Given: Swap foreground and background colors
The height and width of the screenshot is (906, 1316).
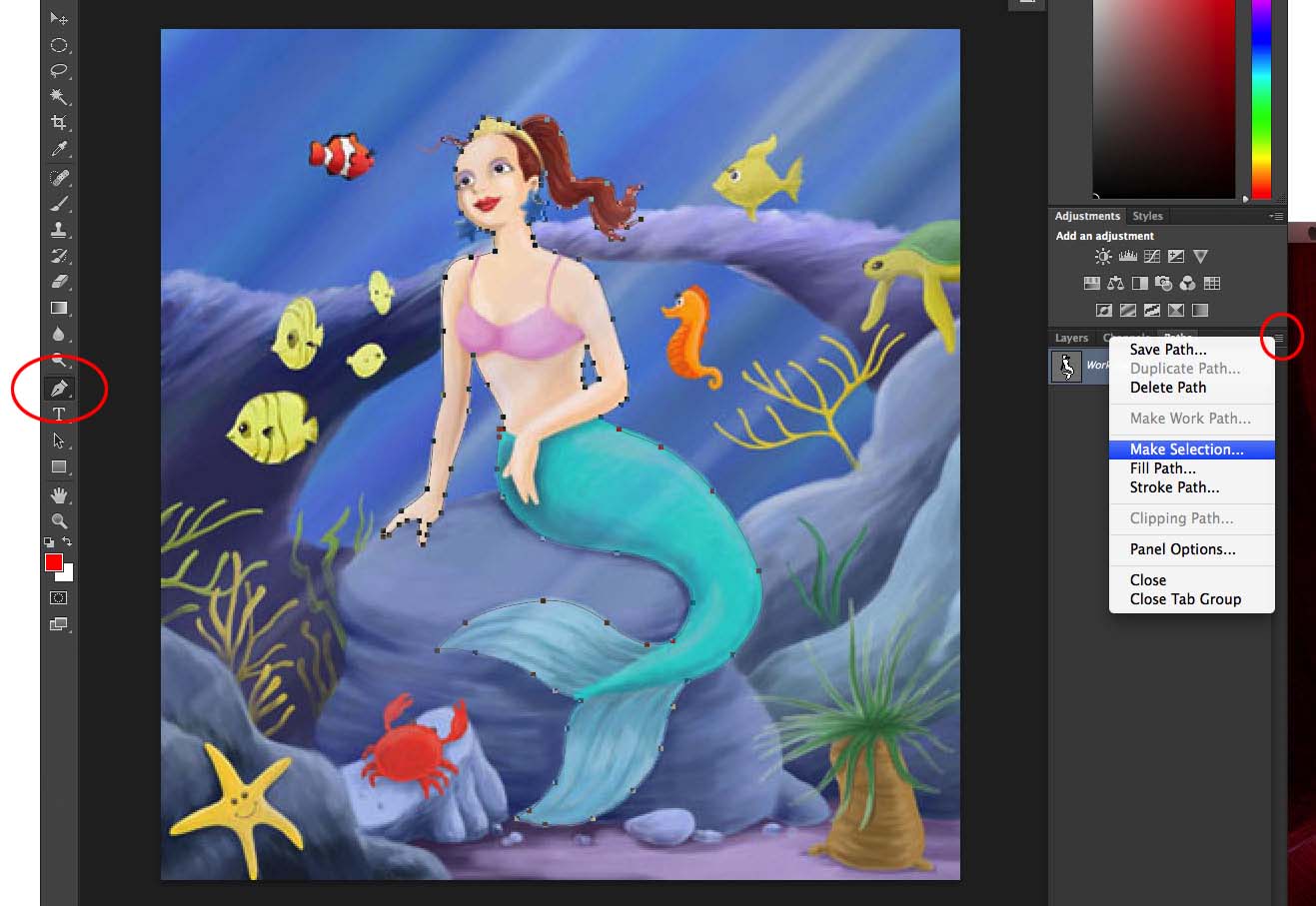Looking at the screenshot, I should pos(67,541).
